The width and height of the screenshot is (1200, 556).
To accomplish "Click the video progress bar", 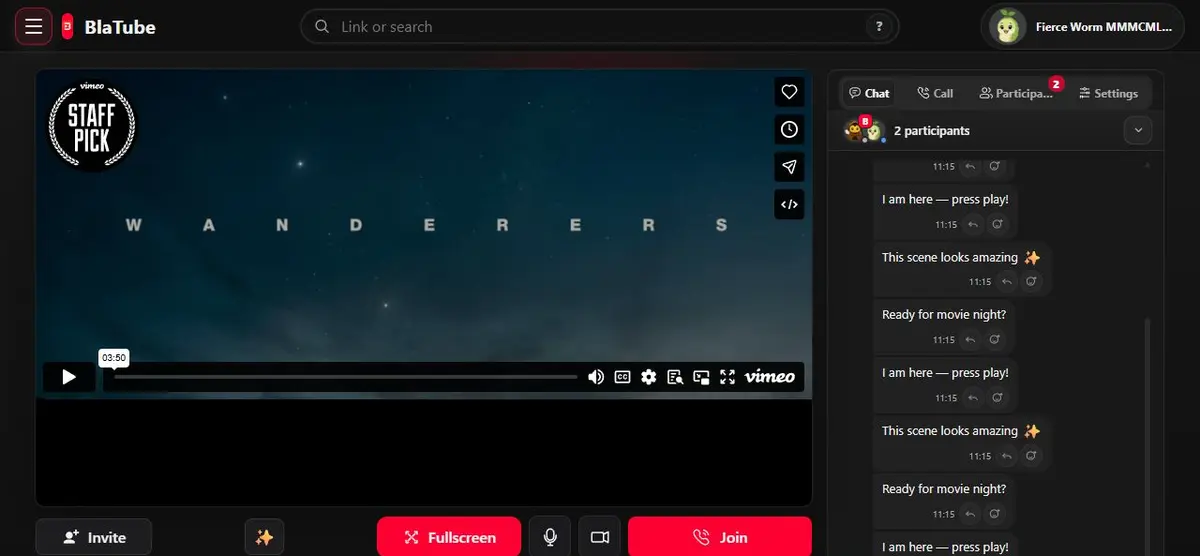I will (346, 377).
